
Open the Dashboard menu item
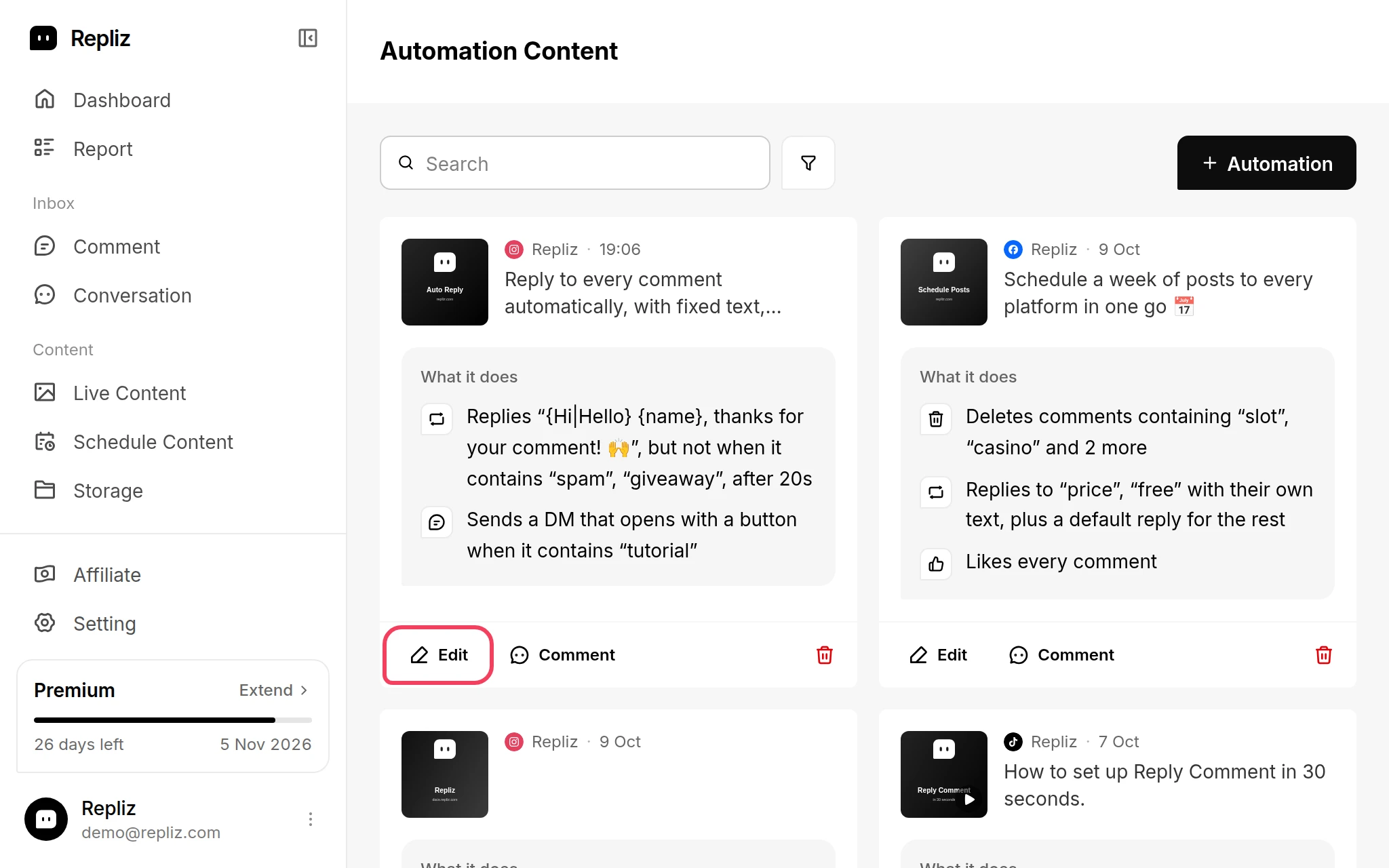tap(173, 100)
